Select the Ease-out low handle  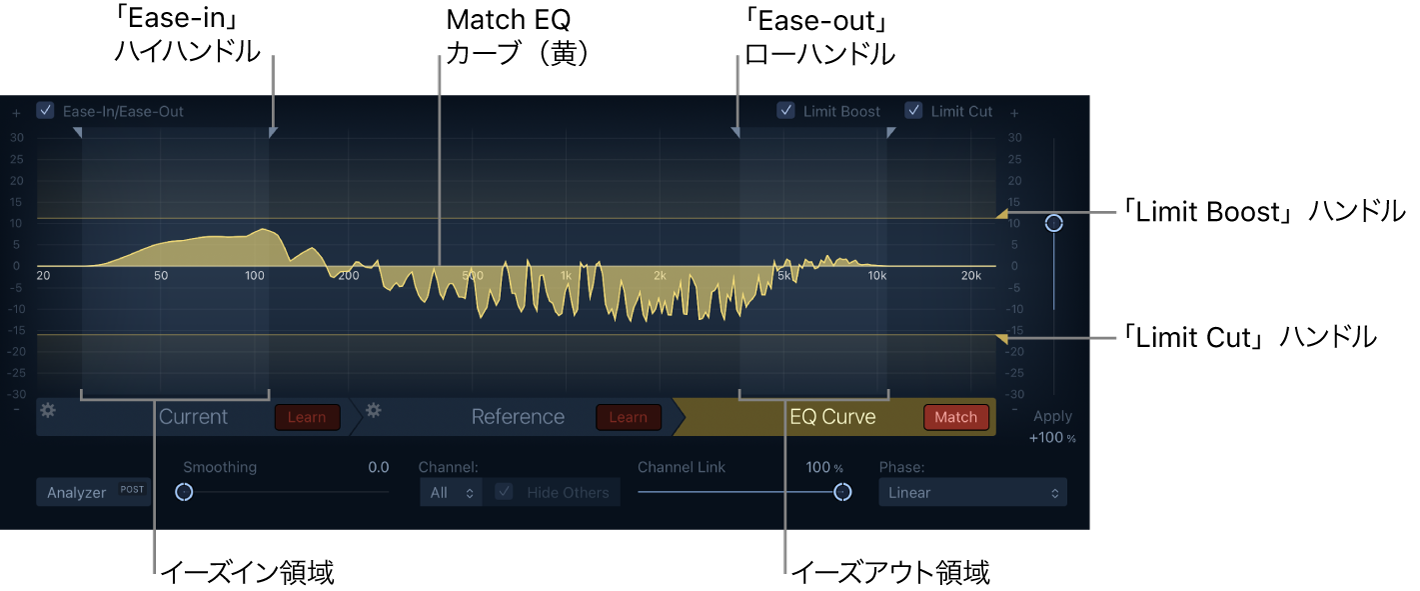tap(736, 132)
